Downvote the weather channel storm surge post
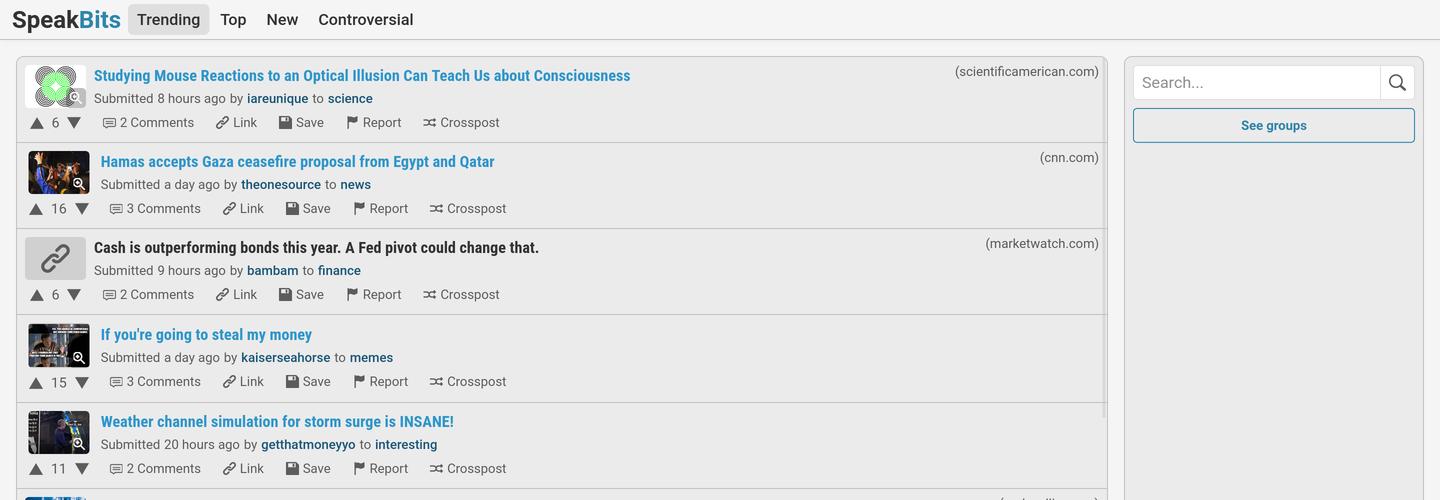1440x500 pixels. click(x=82, y=469)
